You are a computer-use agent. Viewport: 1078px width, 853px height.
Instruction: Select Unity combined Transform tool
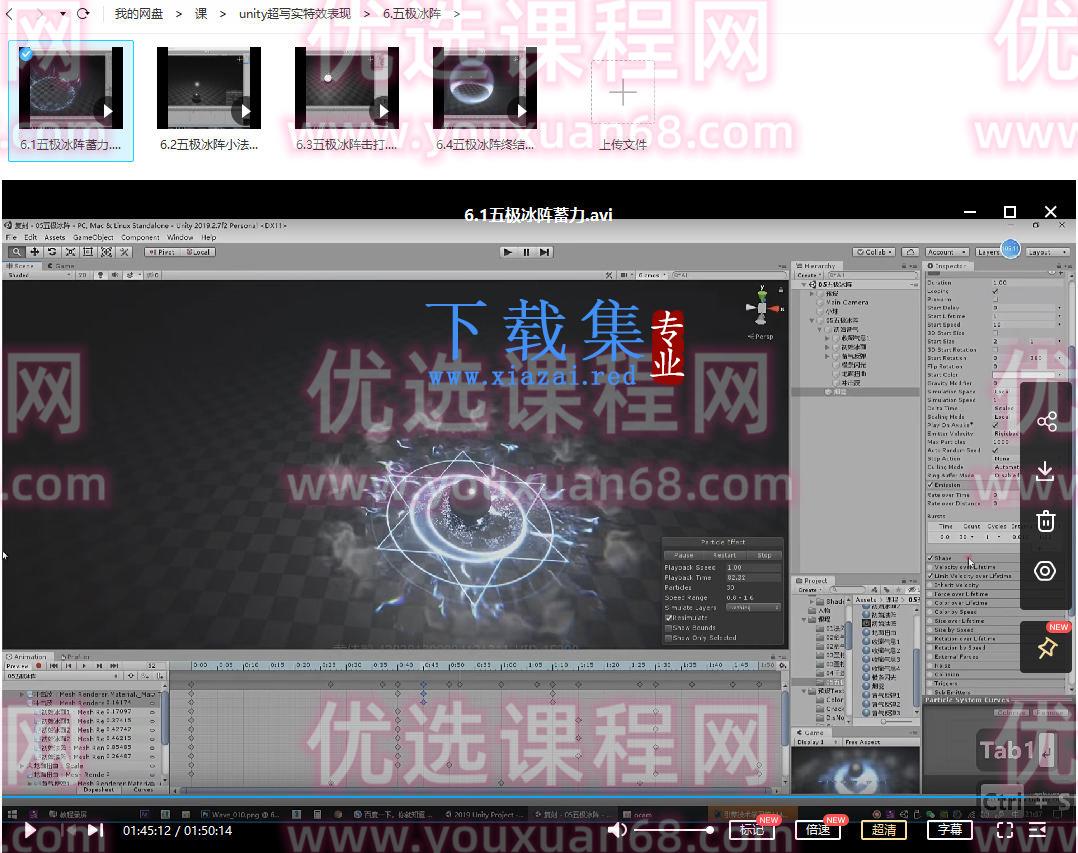pyautogui.click(x=106, y=252)
